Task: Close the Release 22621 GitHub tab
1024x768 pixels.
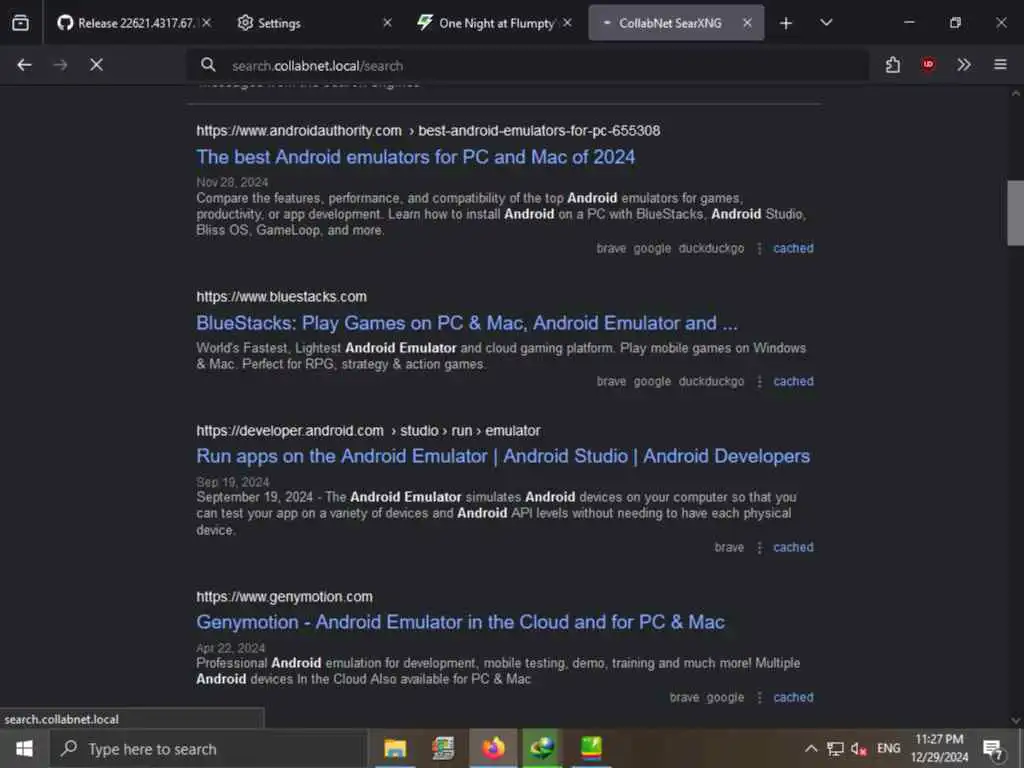Action: click(206, 23)
